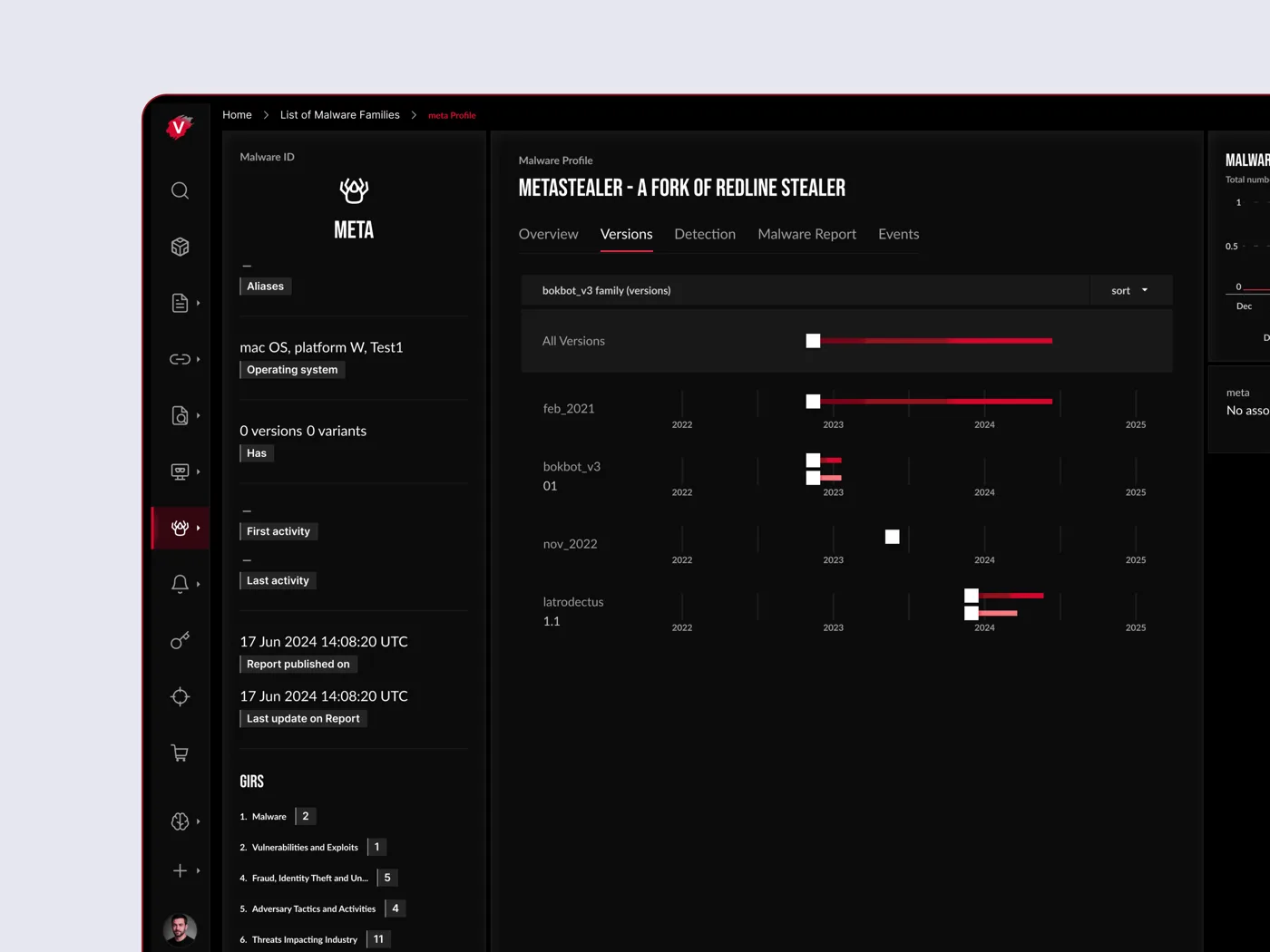This screenshot has height=952, width=1270.
Task: Expand the bell alerts submenu arrow
Action: pyautogui.click(x=198, y=584)
